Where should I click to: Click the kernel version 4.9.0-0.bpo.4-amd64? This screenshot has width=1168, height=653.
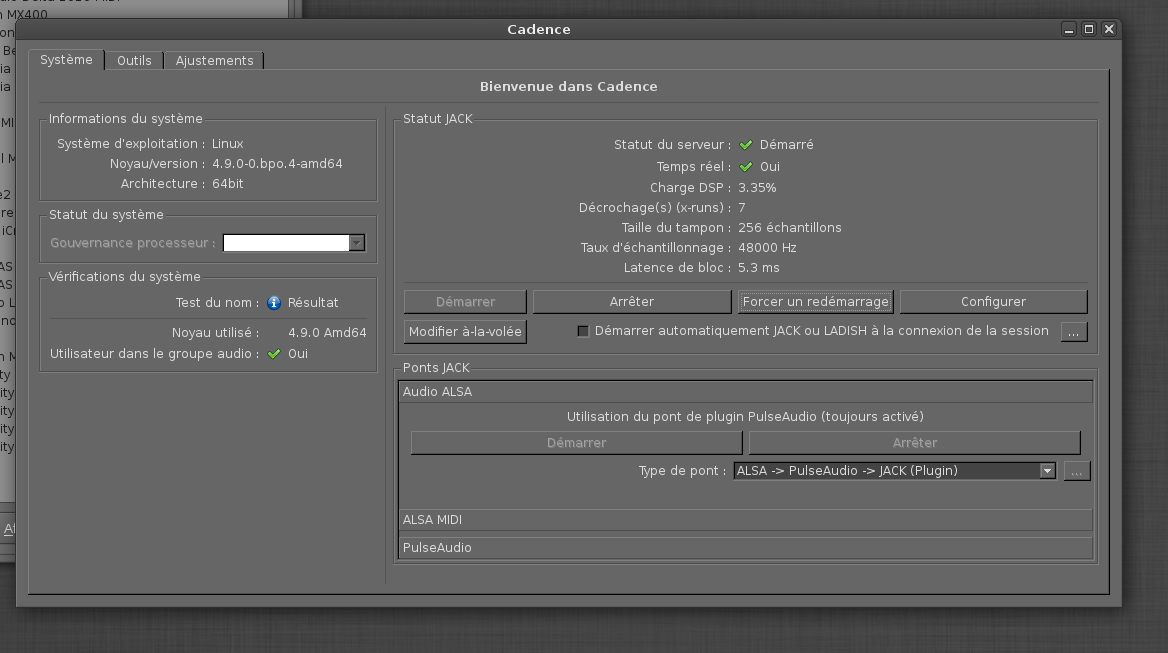coord(277,164)
